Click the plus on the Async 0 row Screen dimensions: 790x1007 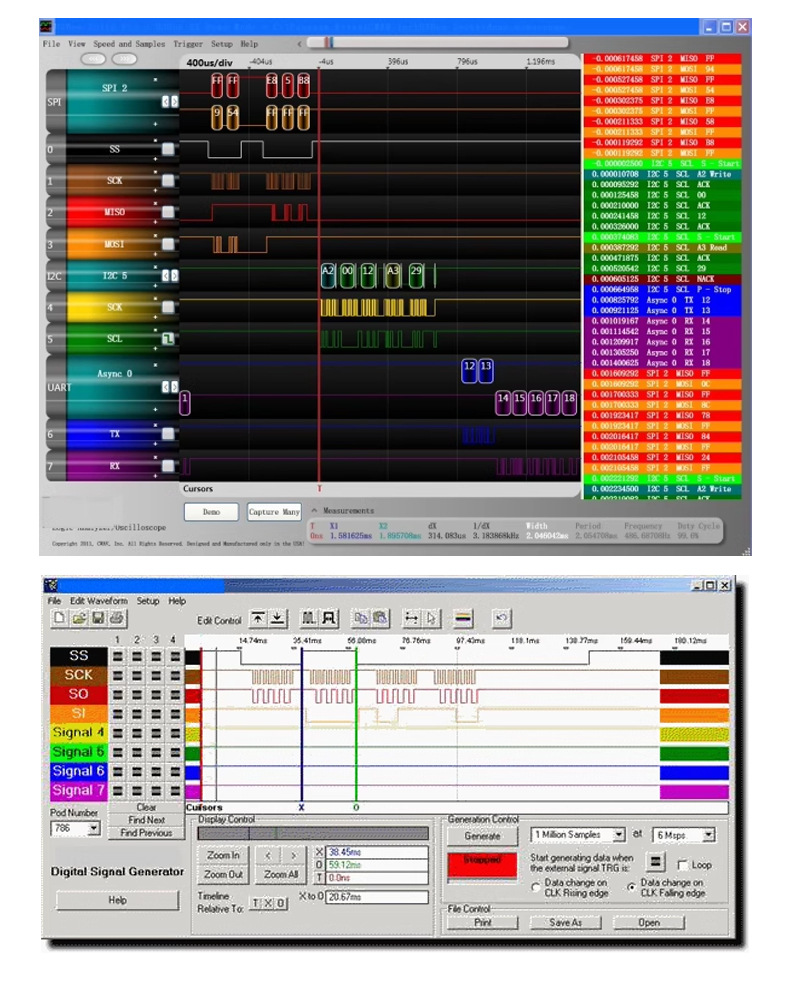[x=155, y=409]
